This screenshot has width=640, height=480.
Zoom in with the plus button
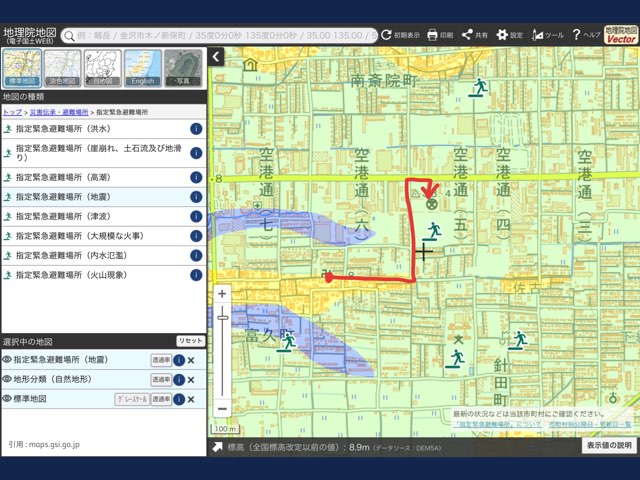point(222,293)
